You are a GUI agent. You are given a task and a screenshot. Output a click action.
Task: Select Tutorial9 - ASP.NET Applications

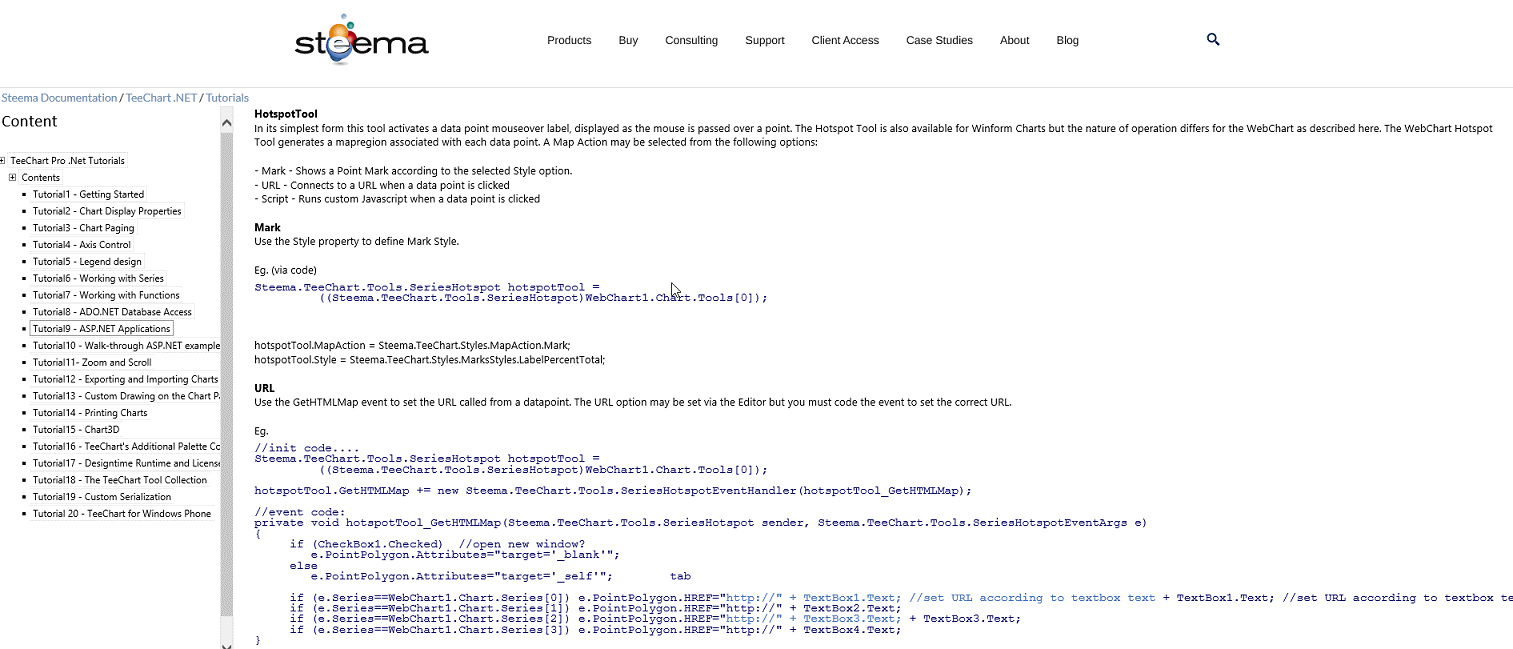102,328
